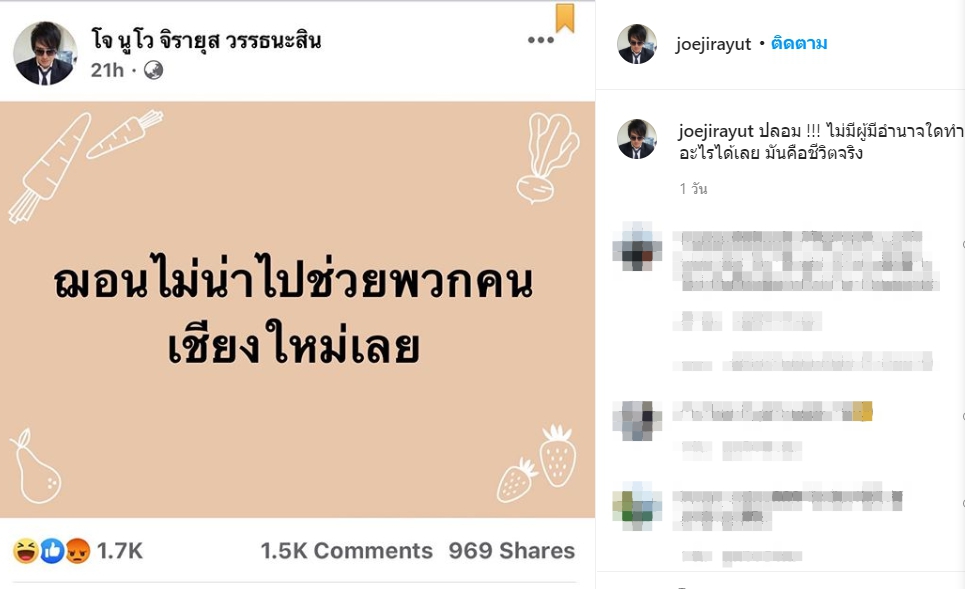Click the joejirayut avatar beside the caption

(637, 139)
